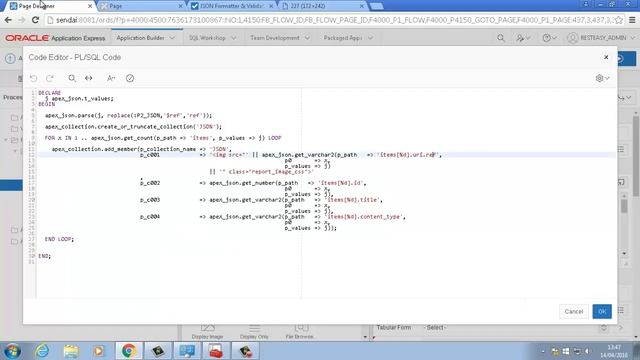This screenshot has width=640, height=360.
Task: Open the media player taskbar icon
Action: (x=99, y=351)
